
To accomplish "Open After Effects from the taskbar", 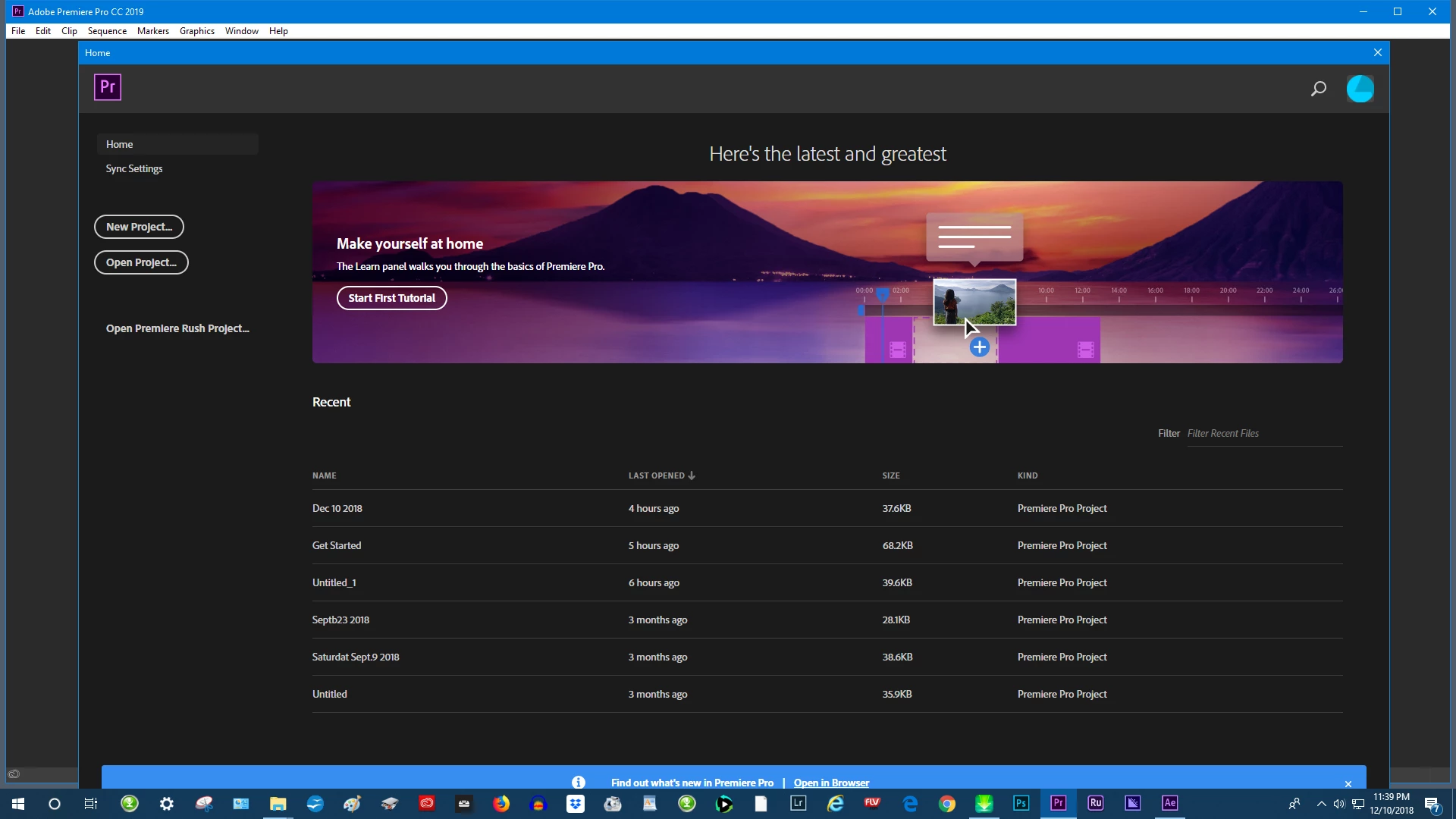I will click(x=1169, y=803).
